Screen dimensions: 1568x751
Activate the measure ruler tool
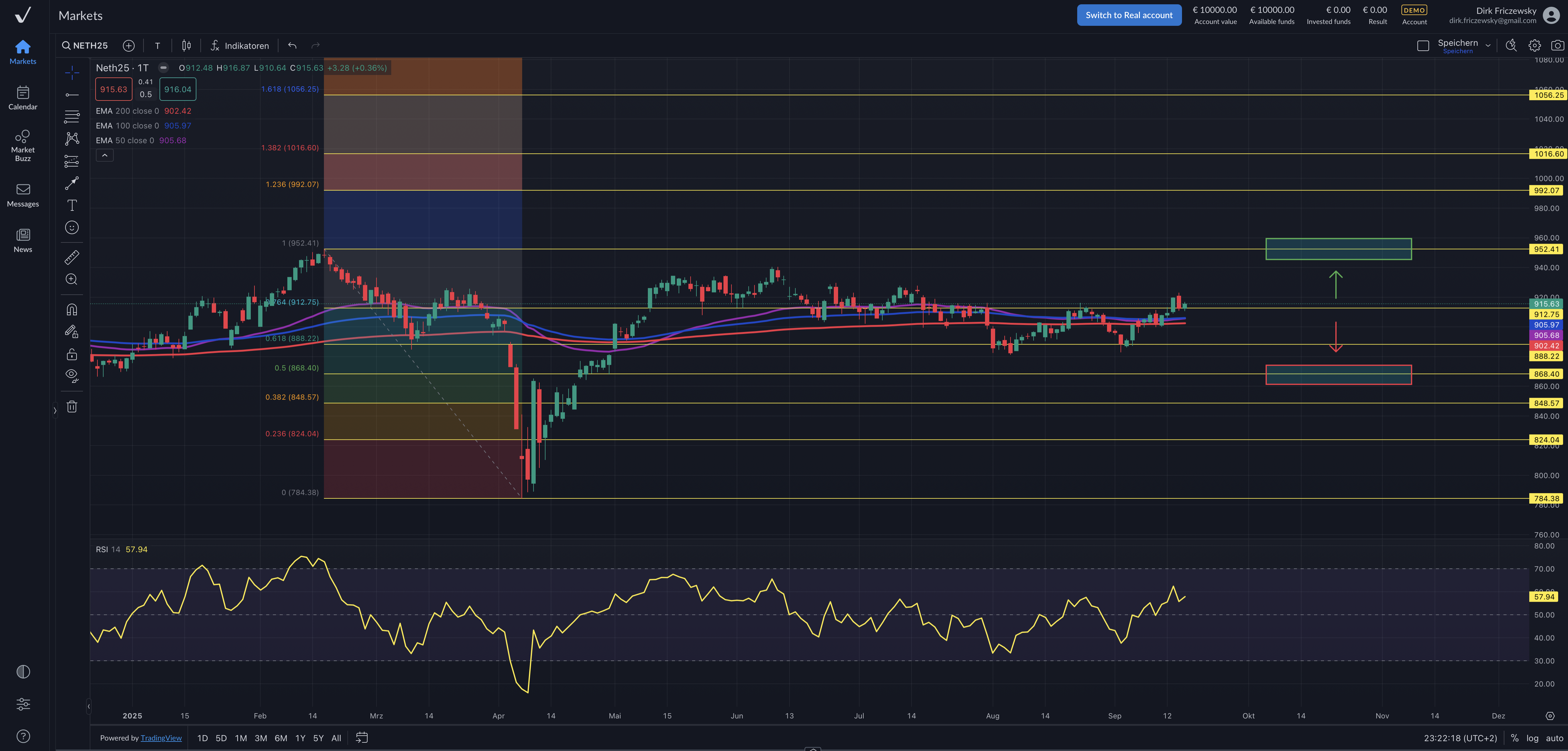71,257
